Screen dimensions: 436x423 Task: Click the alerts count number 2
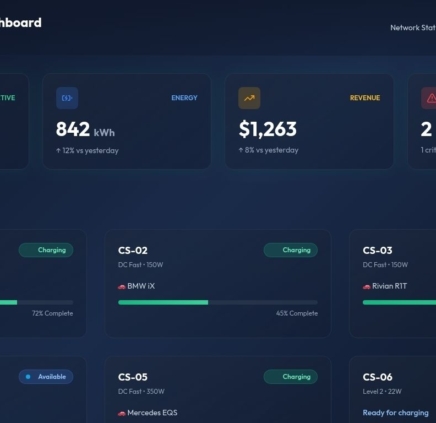pyautogui.click(x=426, y=129)
